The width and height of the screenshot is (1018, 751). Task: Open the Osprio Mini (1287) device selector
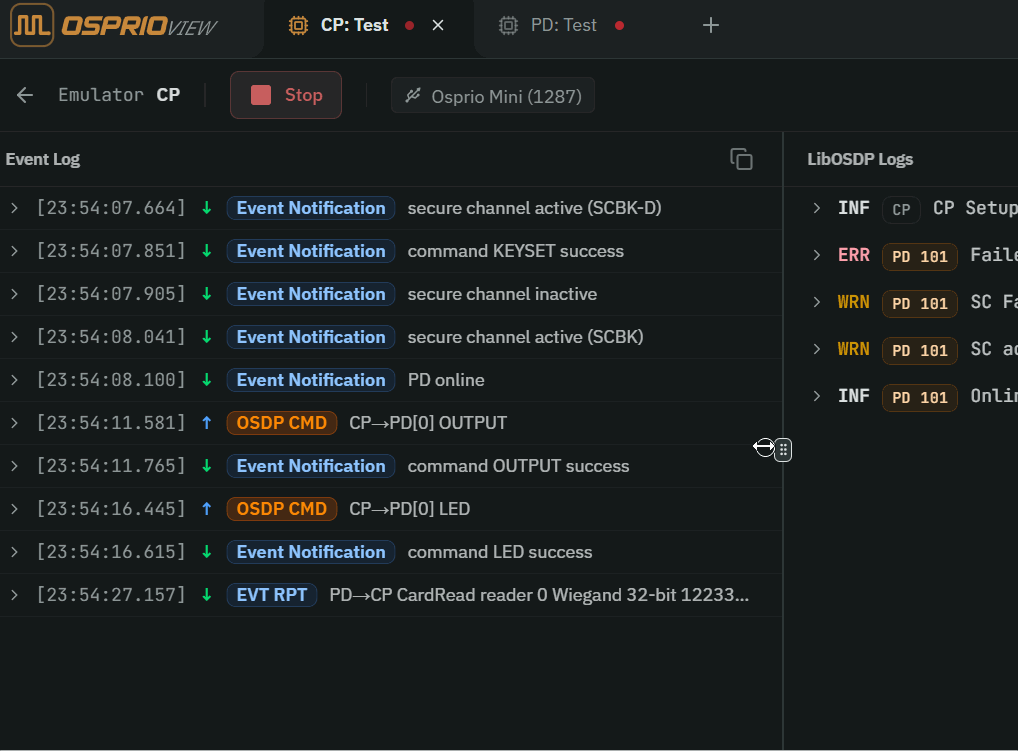493,95
